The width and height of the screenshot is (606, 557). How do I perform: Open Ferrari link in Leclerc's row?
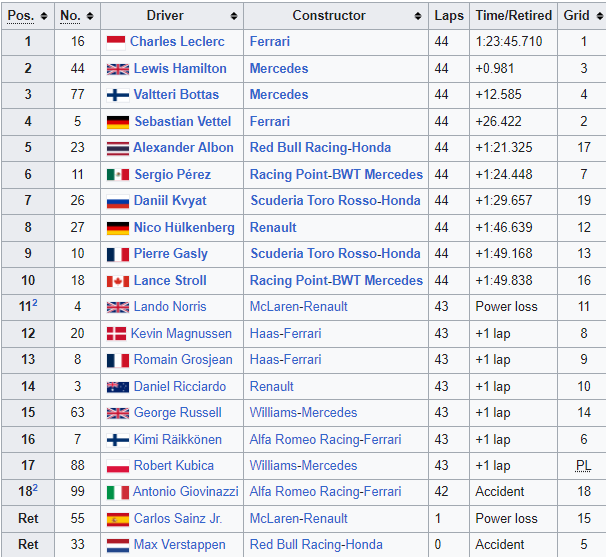(x=270, y=41)
